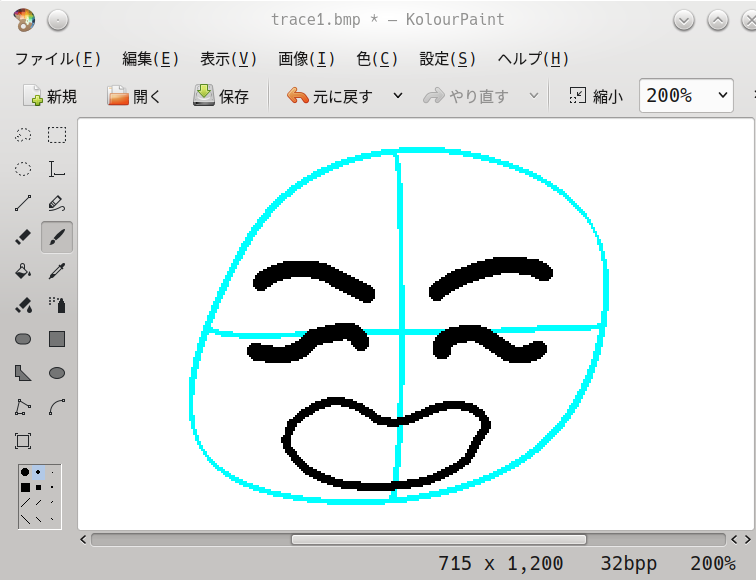Select the rectangular selection tool
The height and width of the screenshot is (580, 756).
point(57,135)
